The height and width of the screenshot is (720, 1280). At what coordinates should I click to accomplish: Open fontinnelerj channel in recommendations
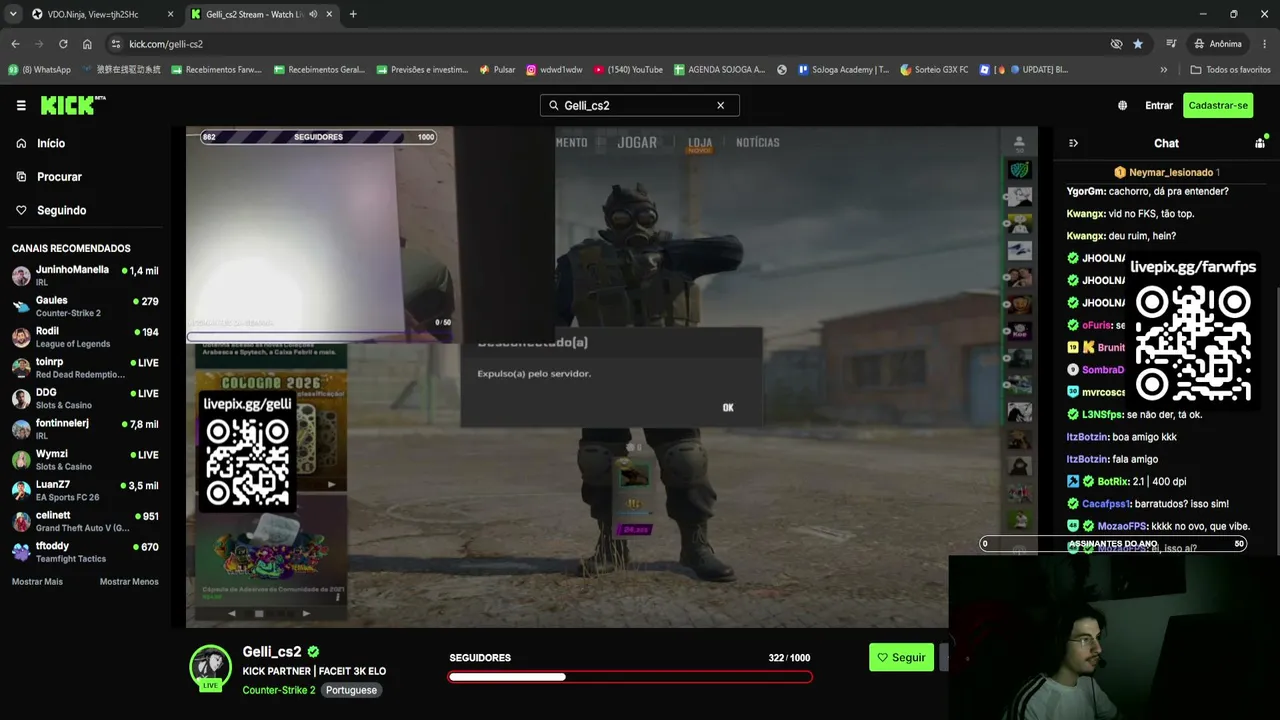click(85, 429)
